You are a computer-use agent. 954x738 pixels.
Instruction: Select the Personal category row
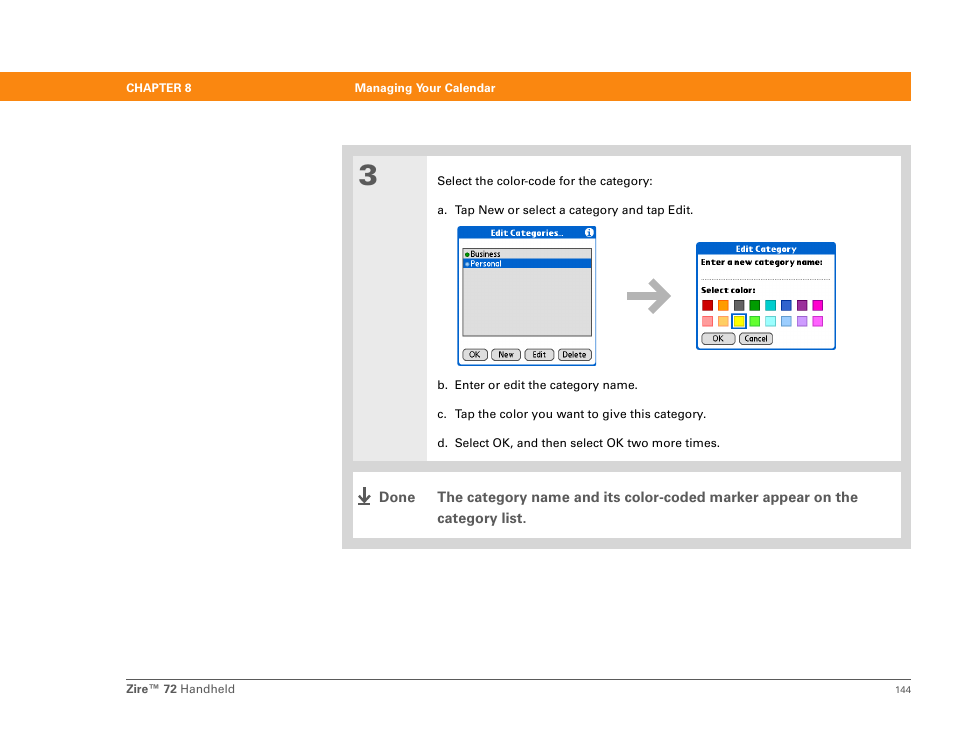point(527,263)
